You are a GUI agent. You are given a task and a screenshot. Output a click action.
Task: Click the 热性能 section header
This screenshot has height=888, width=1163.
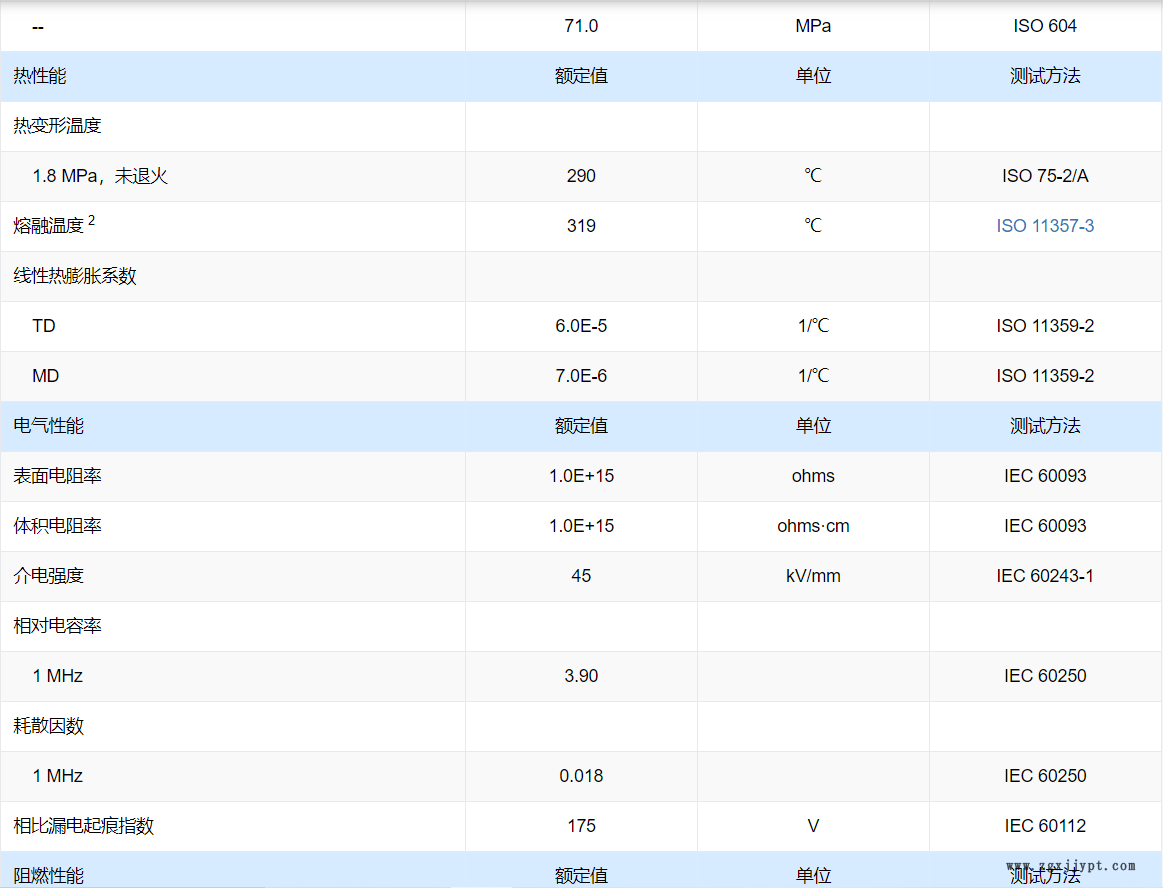[x=40, y=76]
